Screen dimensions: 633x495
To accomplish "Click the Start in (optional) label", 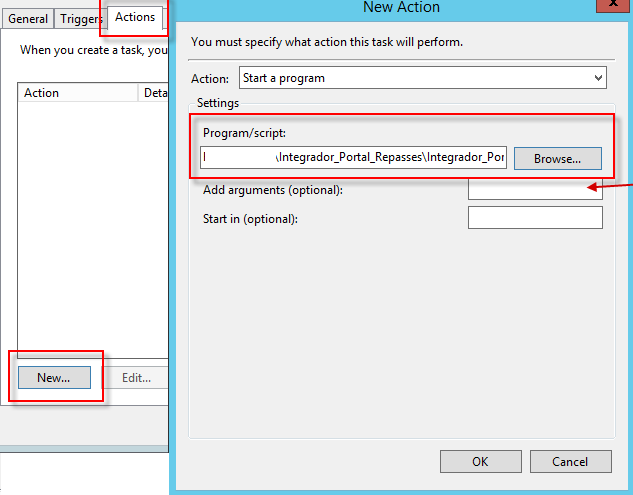I will pos(250,219).
